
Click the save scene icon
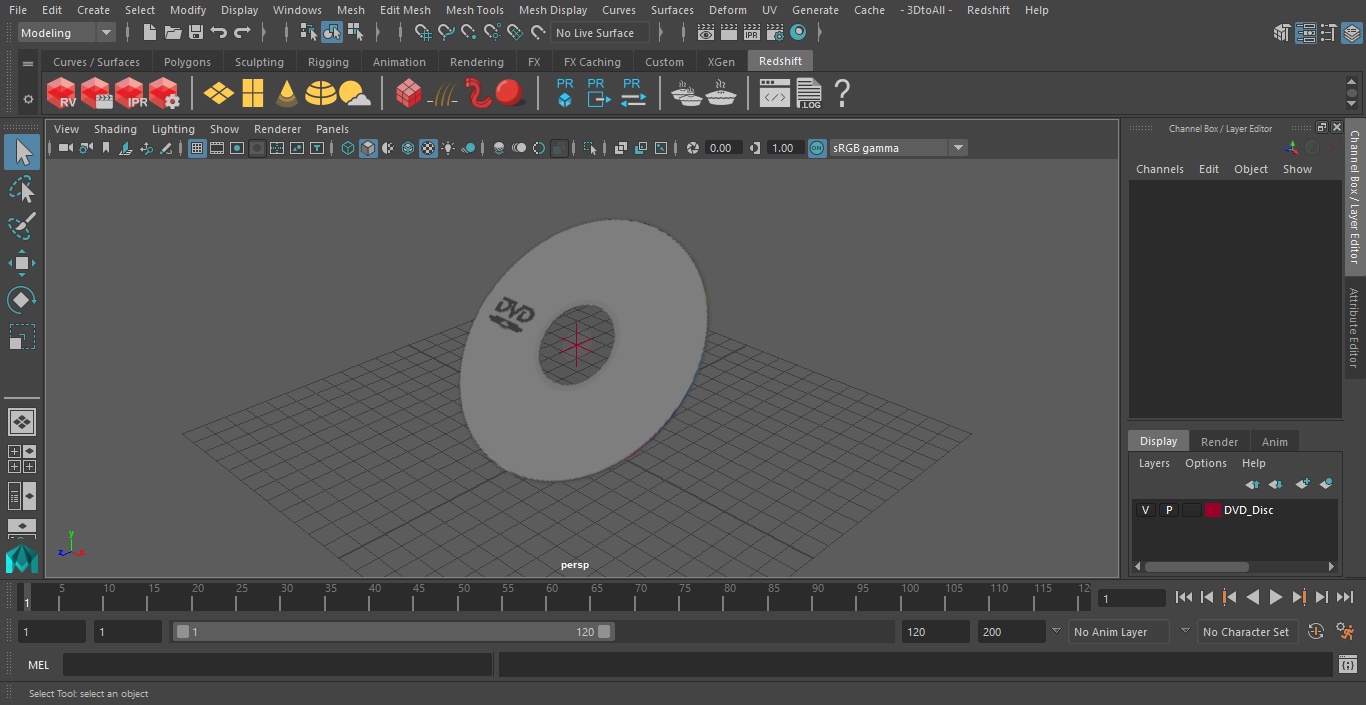click(195, 33)
